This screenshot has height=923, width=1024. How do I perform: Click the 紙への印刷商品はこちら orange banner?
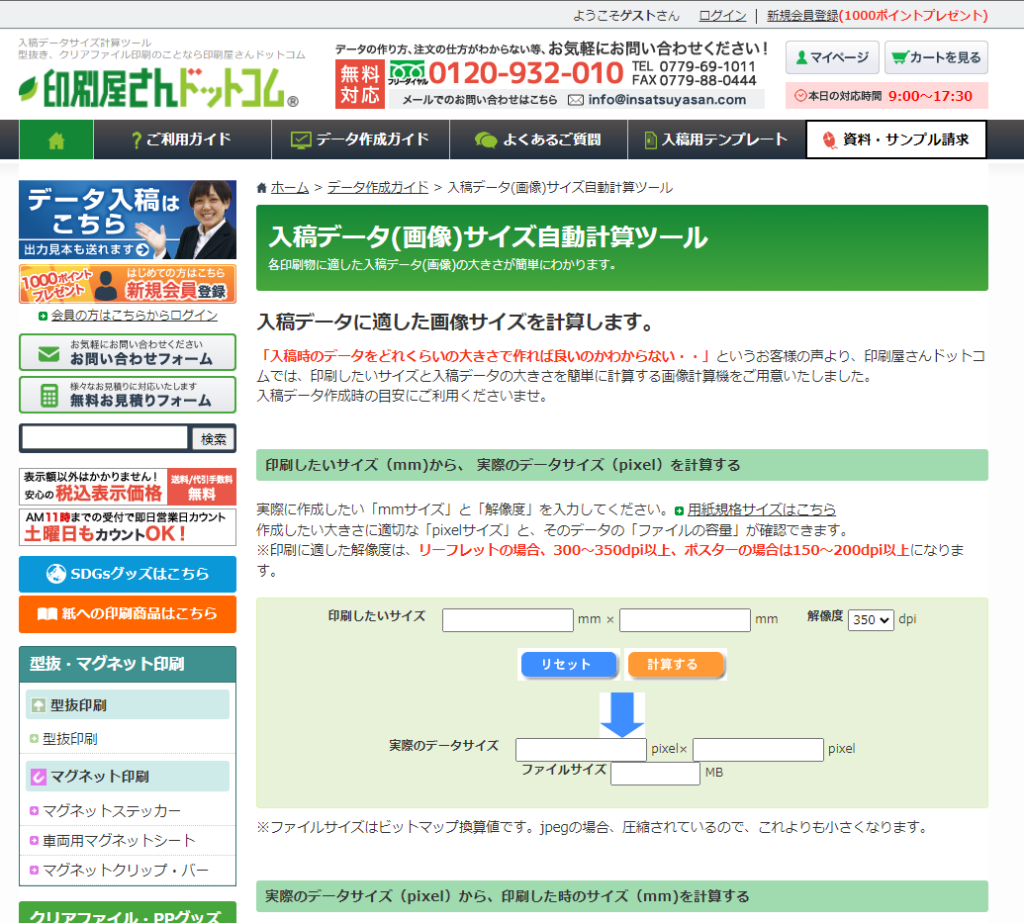tap(128, 614)
